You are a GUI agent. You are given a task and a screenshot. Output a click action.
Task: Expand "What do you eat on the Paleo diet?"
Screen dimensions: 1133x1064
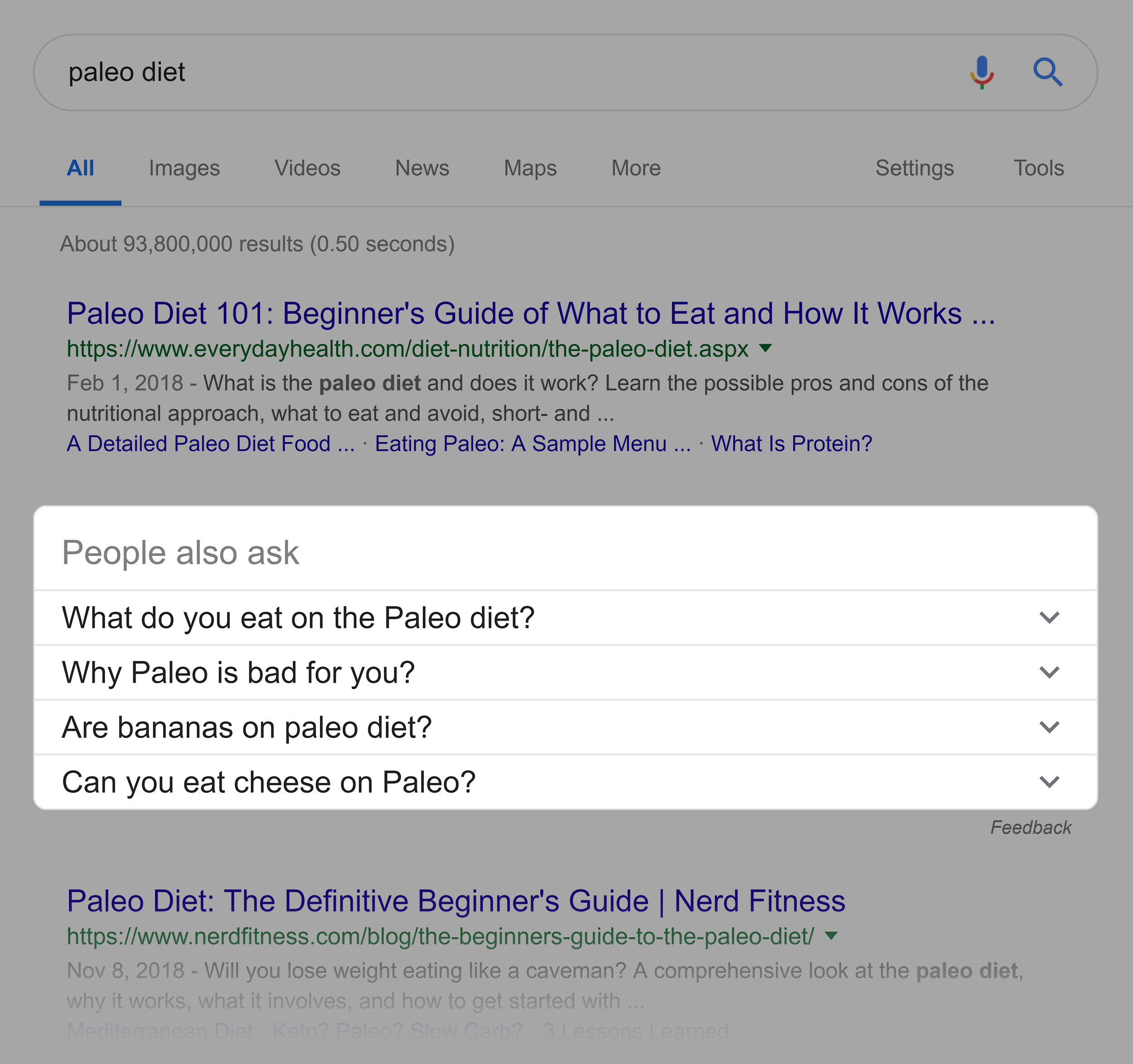565,617
